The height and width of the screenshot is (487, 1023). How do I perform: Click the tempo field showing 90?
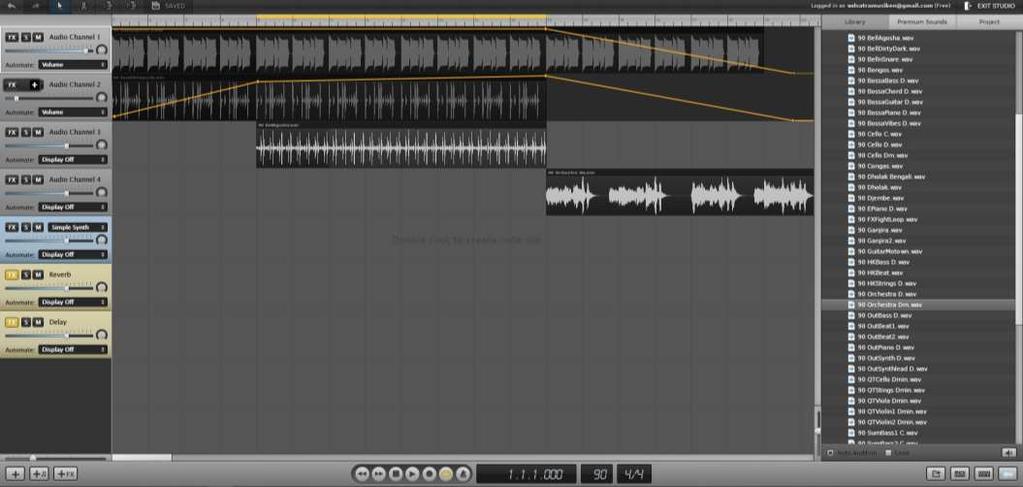596,474
